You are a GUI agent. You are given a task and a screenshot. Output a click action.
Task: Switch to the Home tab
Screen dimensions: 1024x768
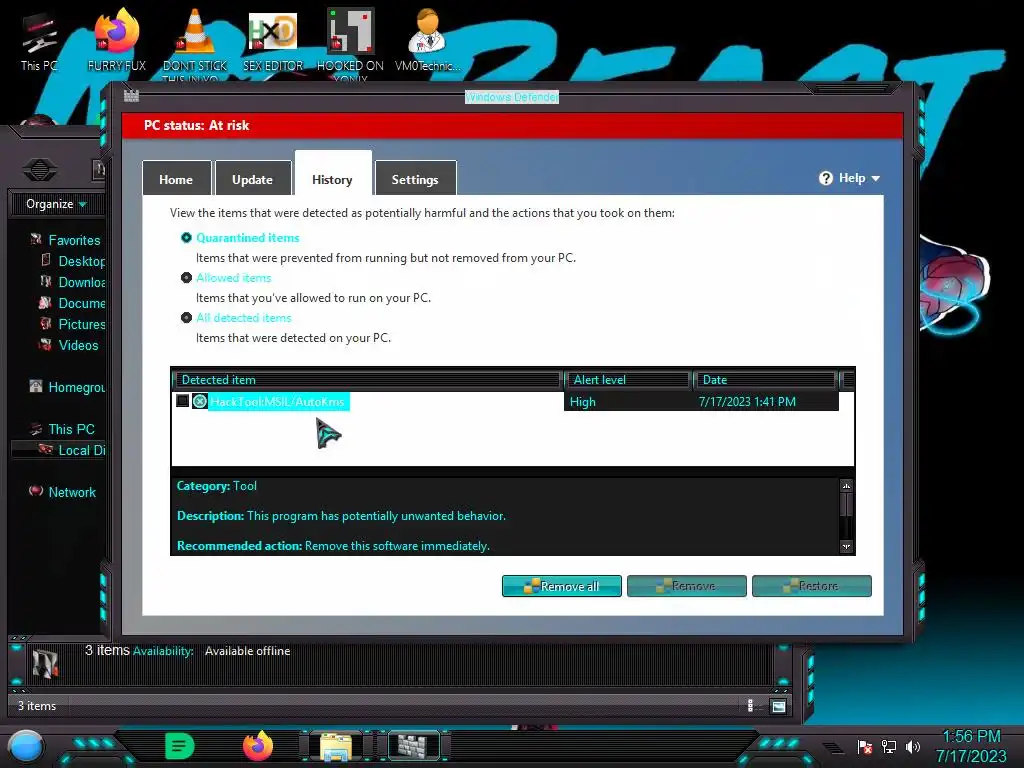pos(176,178)
